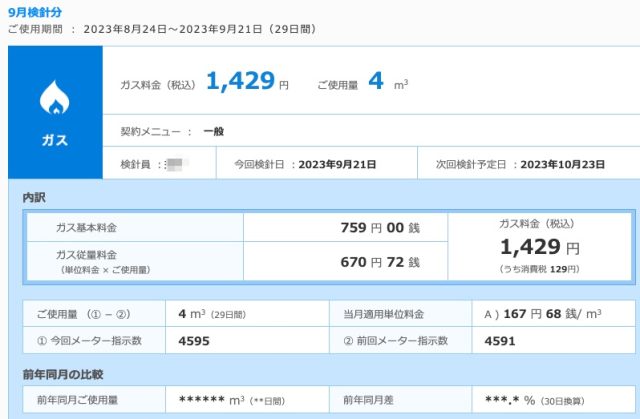Click the 1,429 yen gas charge at top
Image resolution: width=640 pixels, height=419 pixels.
240,83
